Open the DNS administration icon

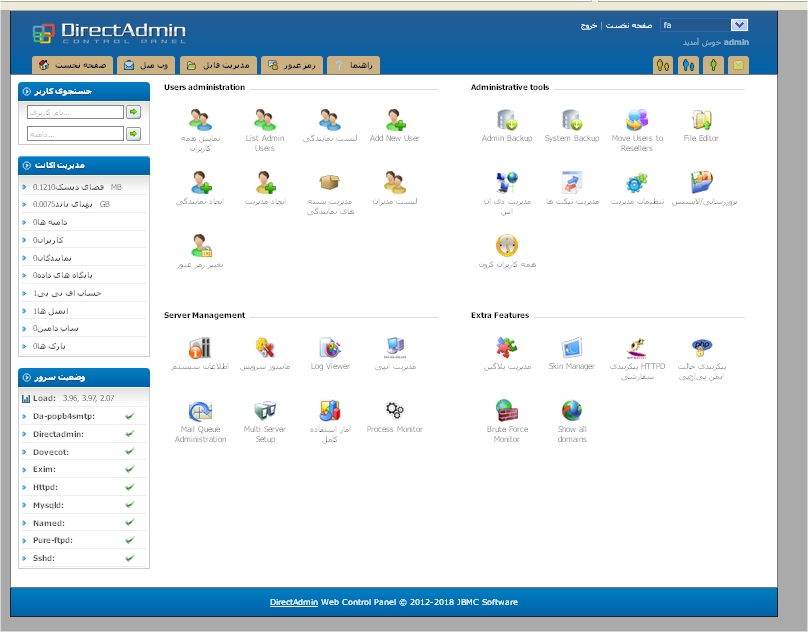point(507,182)
